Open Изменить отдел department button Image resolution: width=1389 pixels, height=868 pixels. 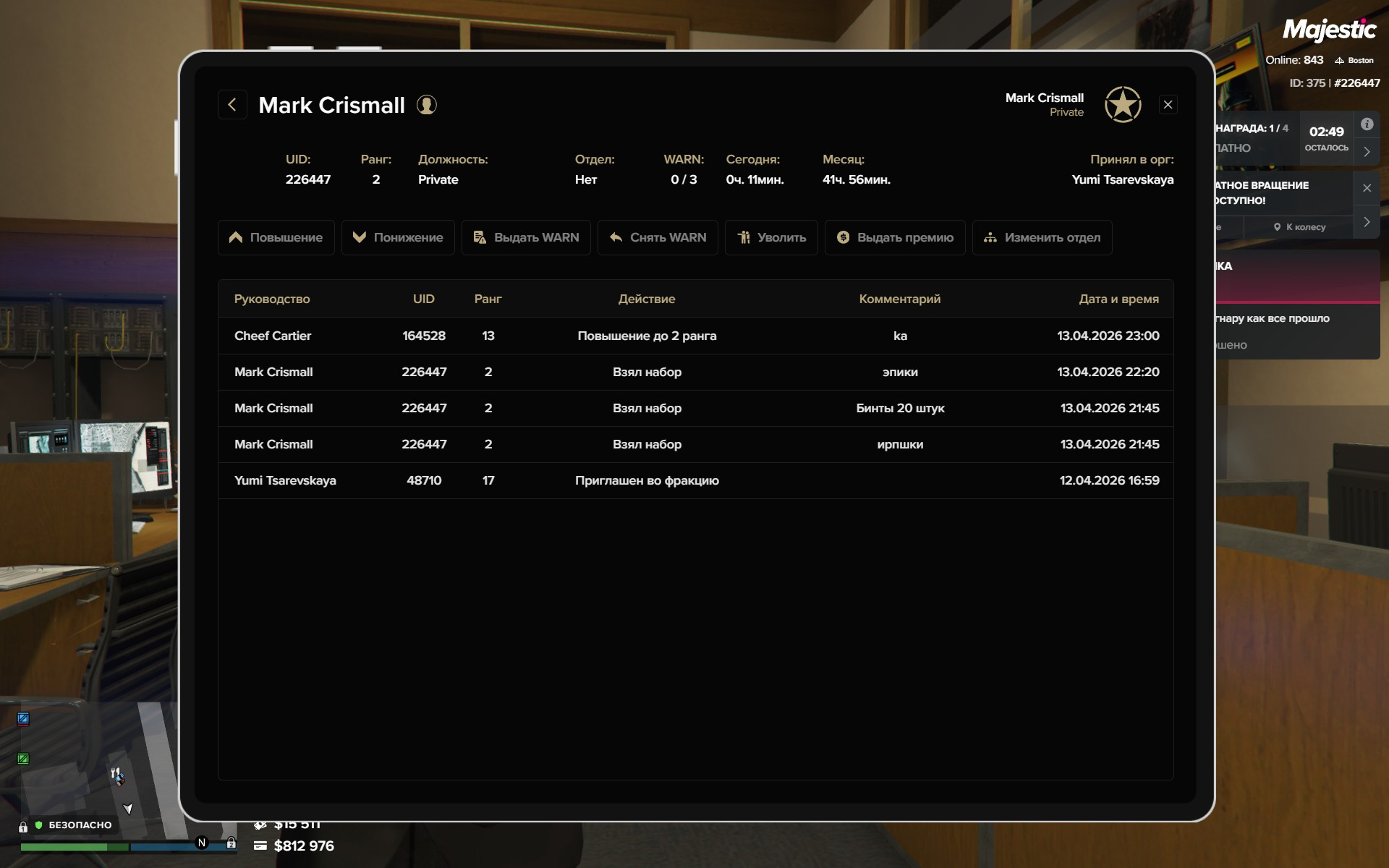(1042, 237)
